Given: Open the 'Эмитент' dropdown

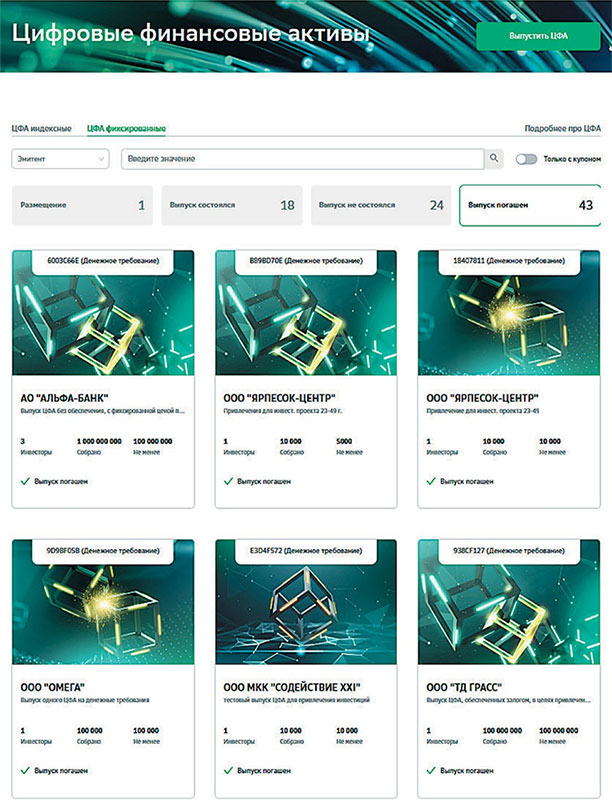Looking at the screenshot, I should (60, 159).
